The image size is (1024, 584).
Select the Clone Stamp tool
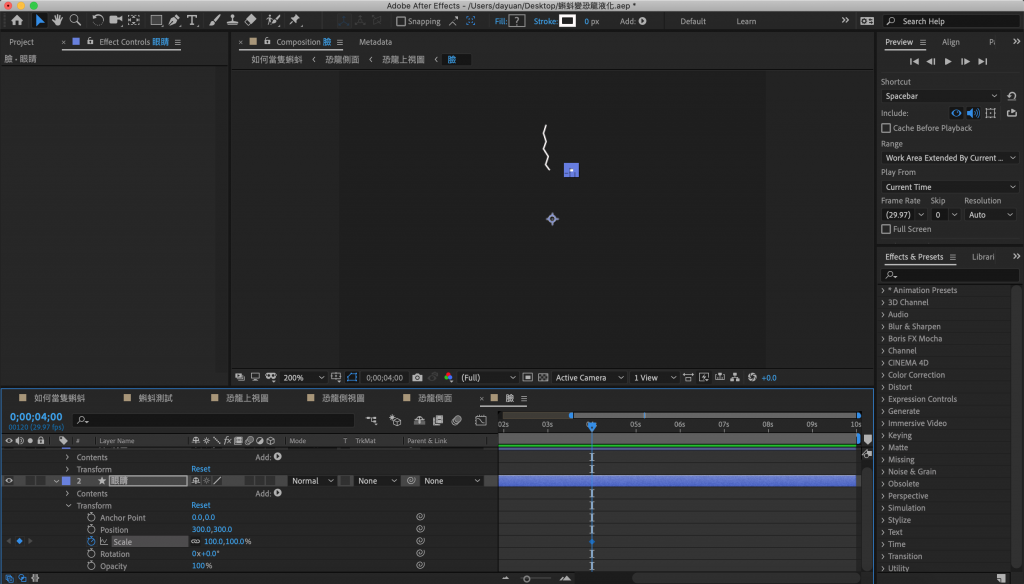(x=232, y=20)
